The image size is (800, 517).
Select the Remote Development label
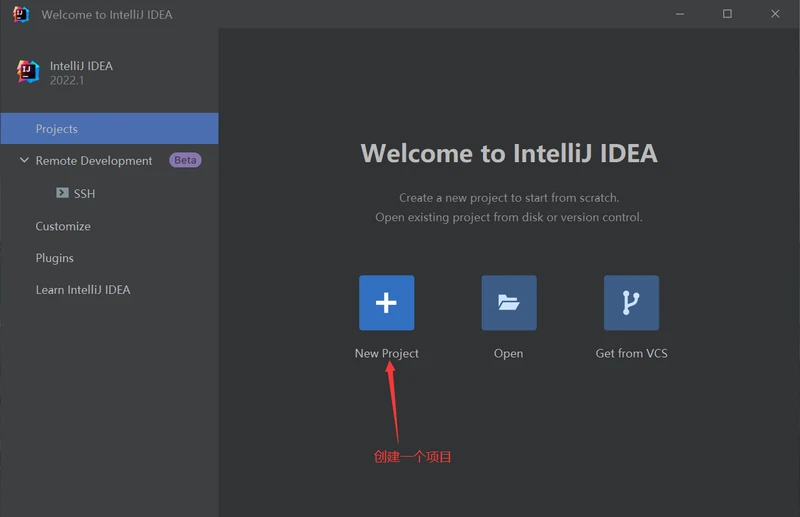click(94, 161)
